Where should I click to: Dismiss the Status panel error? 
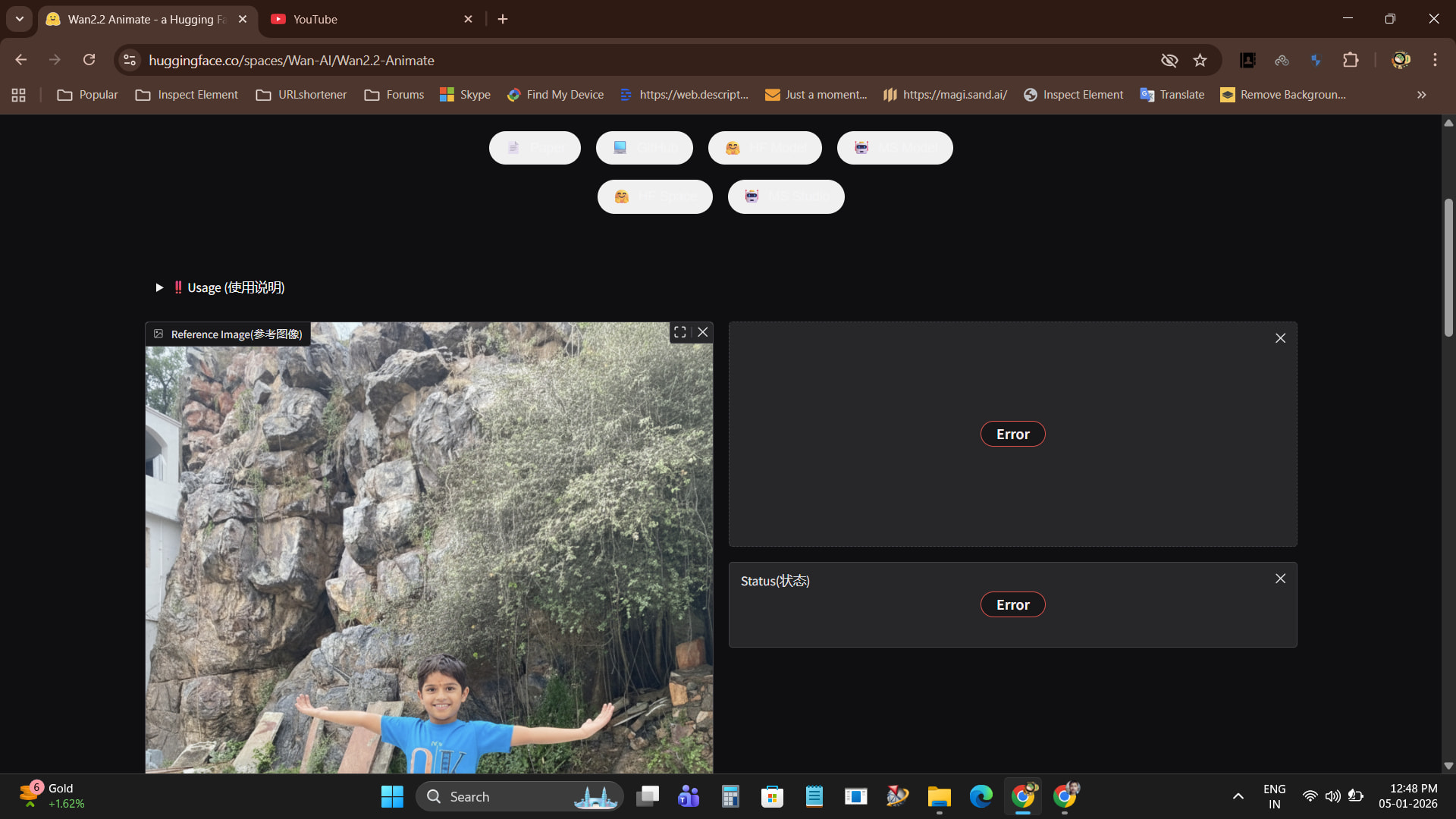click(x=1280, y=579)
